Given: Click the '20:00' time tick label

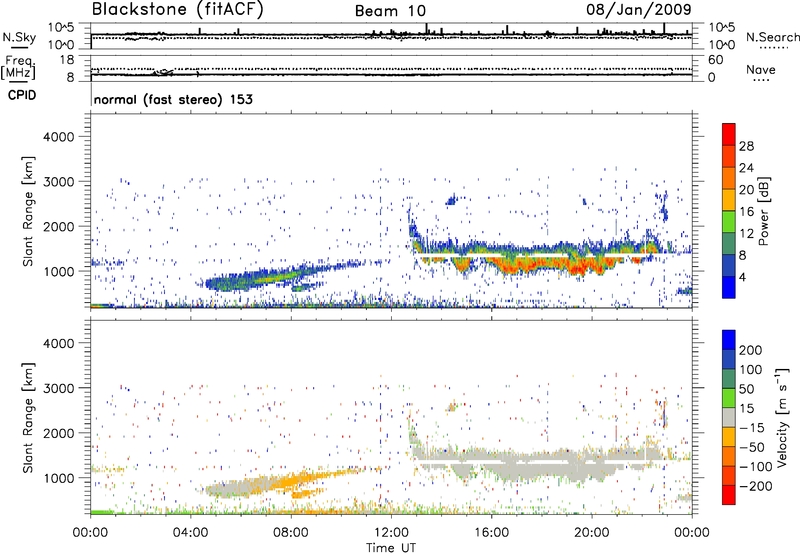Looking at the screenshot, I should pyautogui.click(x=591, y=533).
